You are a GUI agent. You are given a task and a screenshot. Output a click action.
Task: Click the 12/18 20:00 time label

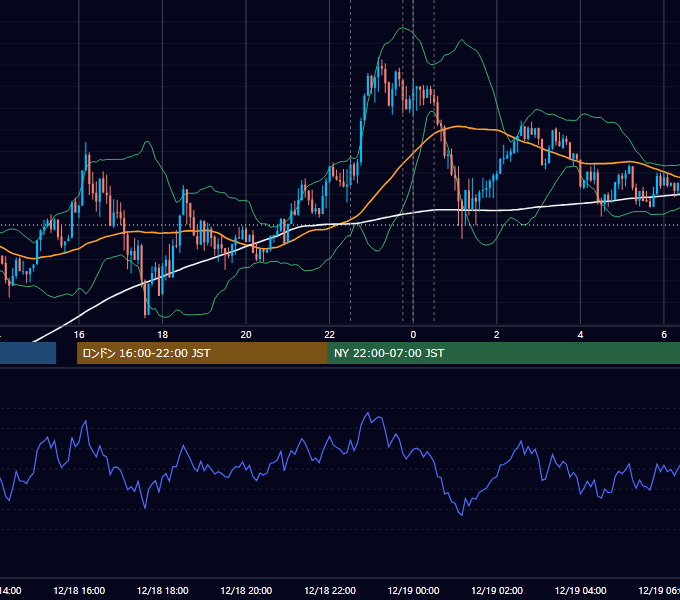click(x=246, y=590)
